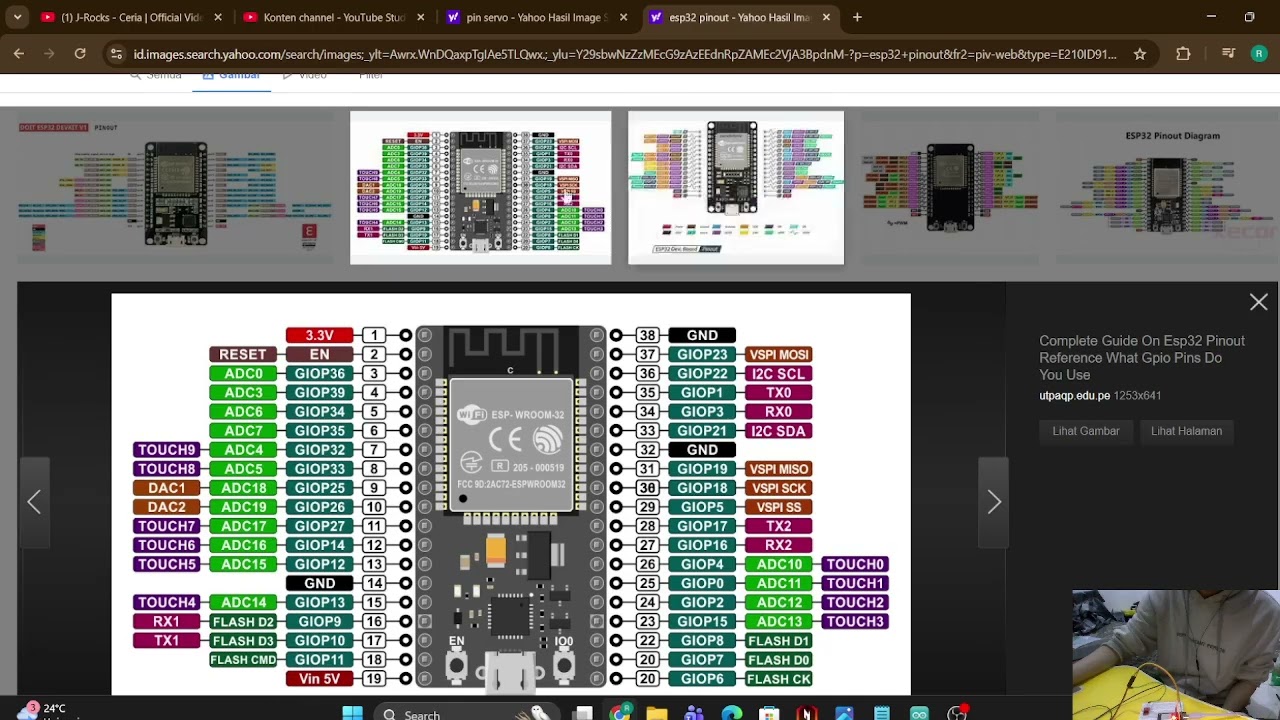Open the Complete Guide On Esp32 Pinout title link
This screenshot has height=720, width=1280.
click(1142, 358)
